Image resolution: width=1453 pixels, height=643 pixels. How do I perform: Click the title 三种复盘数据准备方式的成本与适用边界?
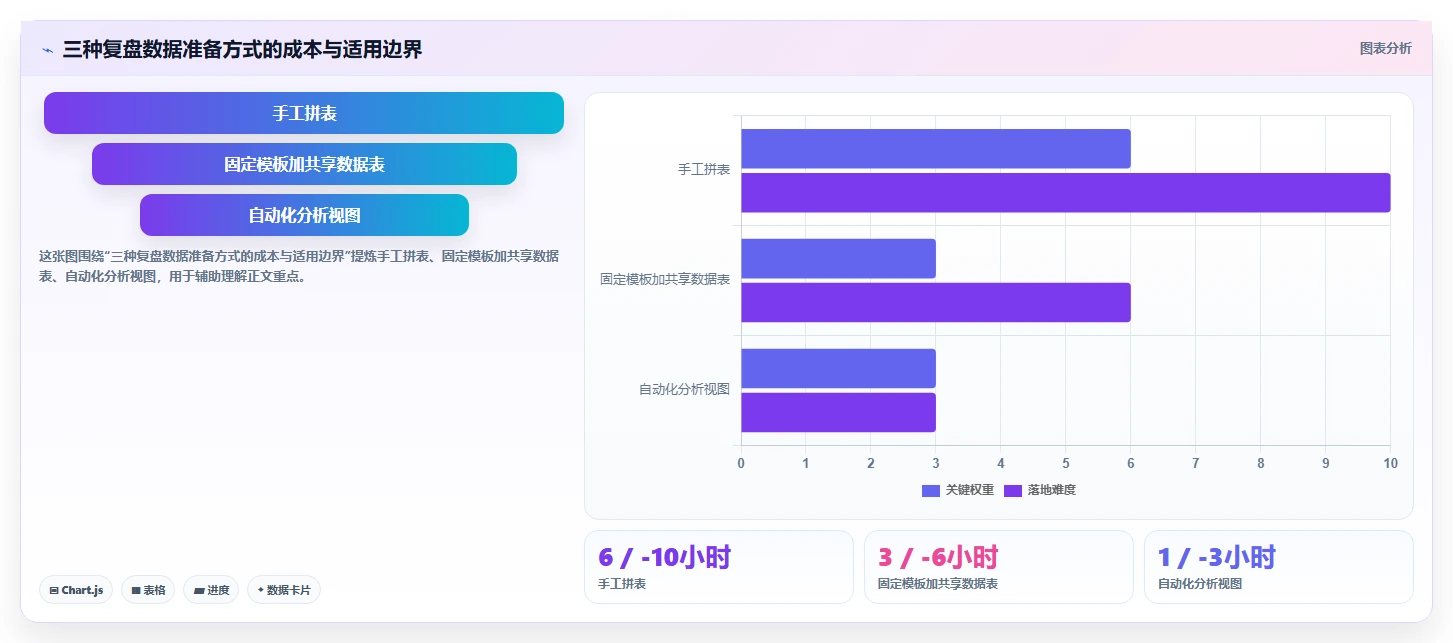point(242,49)
